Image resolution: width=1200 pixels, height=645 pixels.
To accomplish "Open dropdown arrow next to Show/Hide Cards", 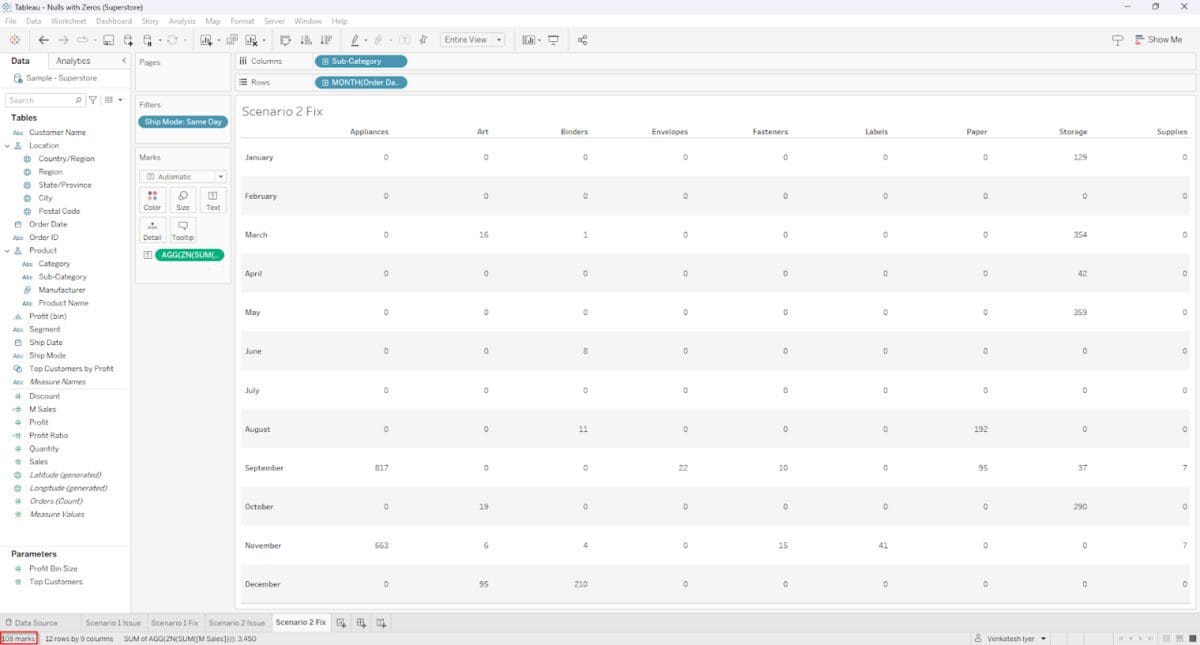I will tap(539, 40).
